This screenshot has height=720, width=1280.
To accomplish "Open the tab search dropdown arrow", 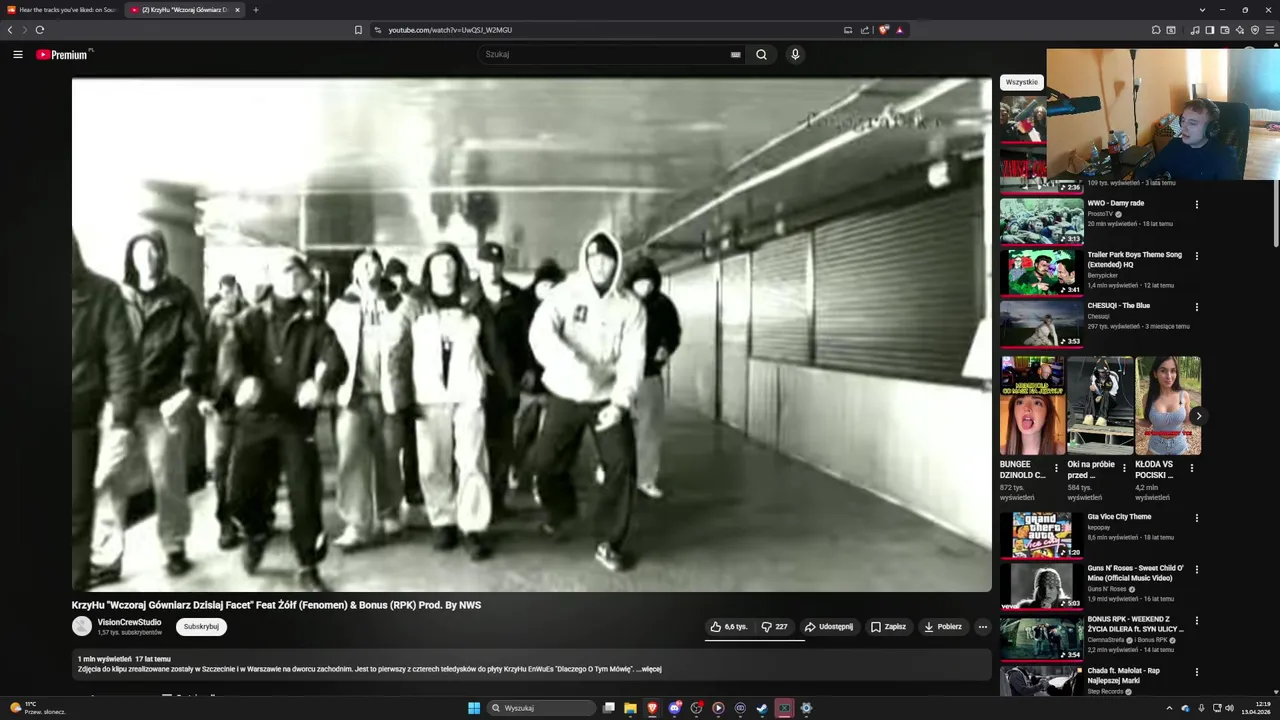I will pos(1201,10).
